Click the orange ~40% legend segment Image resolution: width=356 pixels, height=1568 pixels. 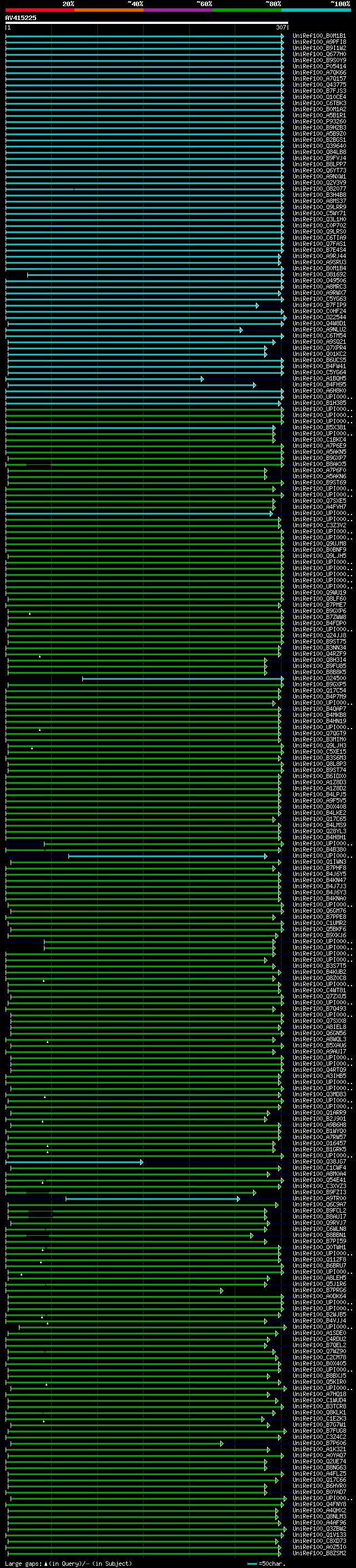109,11
